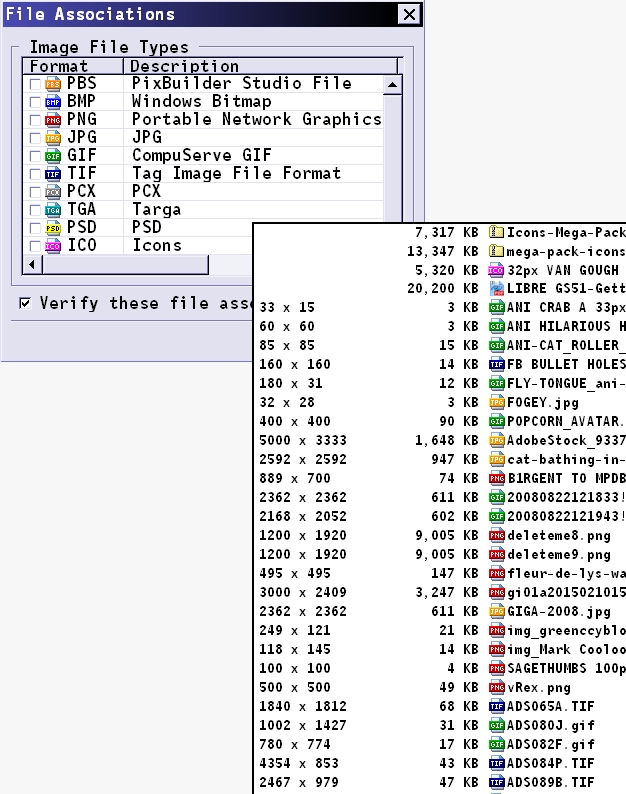Viewport: 626px width, 794px height.
Task: Select Windows Bitmap description
Action: coord(202,102)
